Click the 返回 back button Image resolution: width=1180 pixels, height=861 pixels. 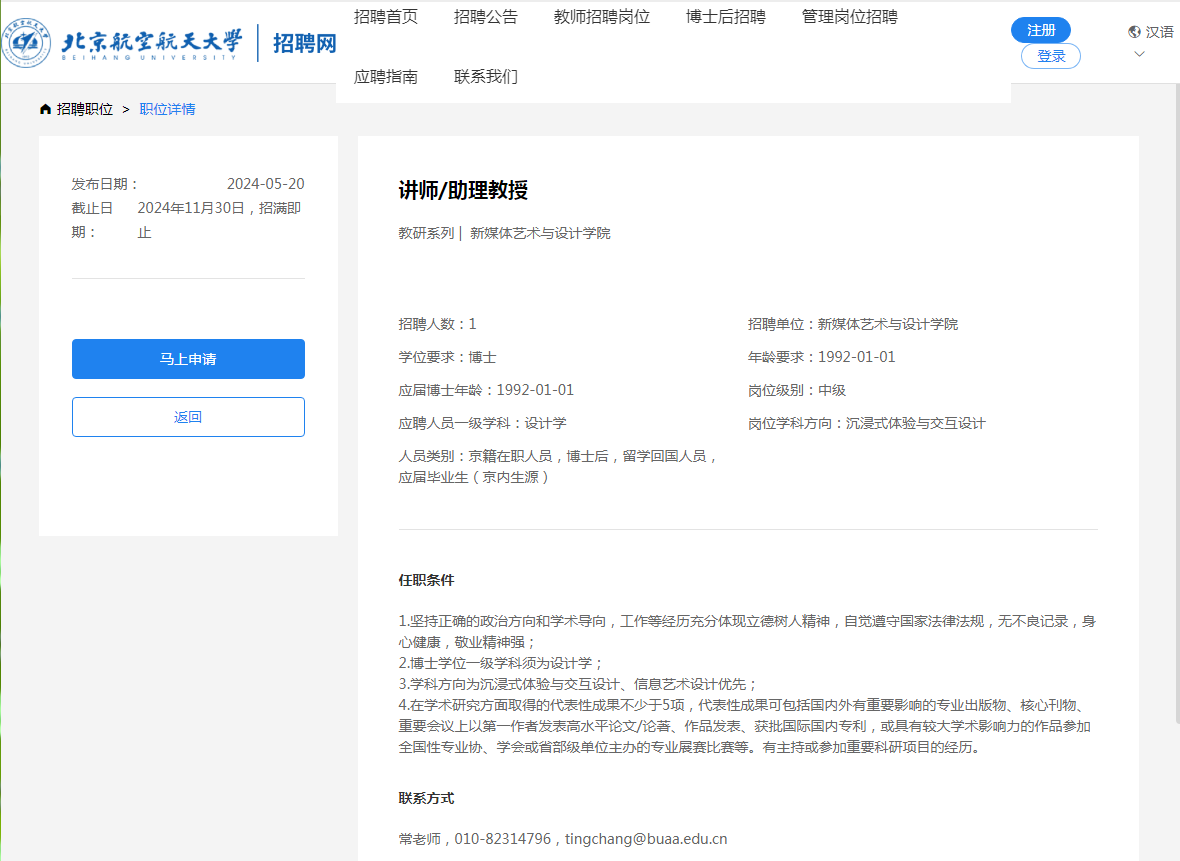[x=188, y=417]
